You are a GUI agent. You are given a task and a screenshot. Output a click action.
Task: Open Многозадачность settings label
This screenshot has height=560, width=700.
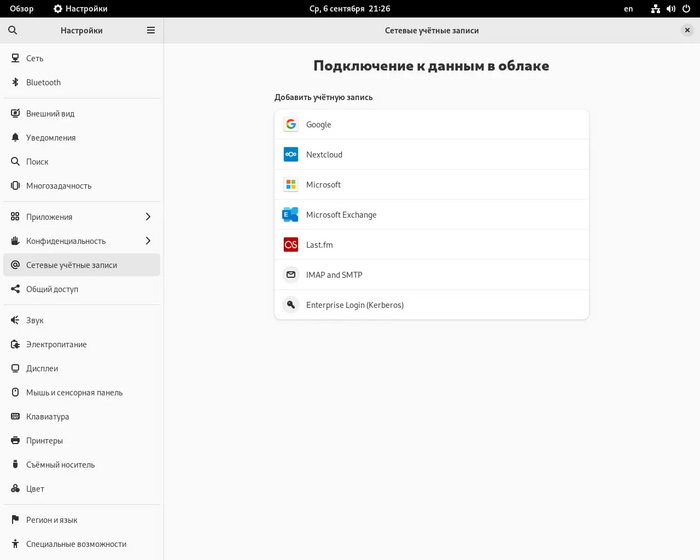[59, 186]
